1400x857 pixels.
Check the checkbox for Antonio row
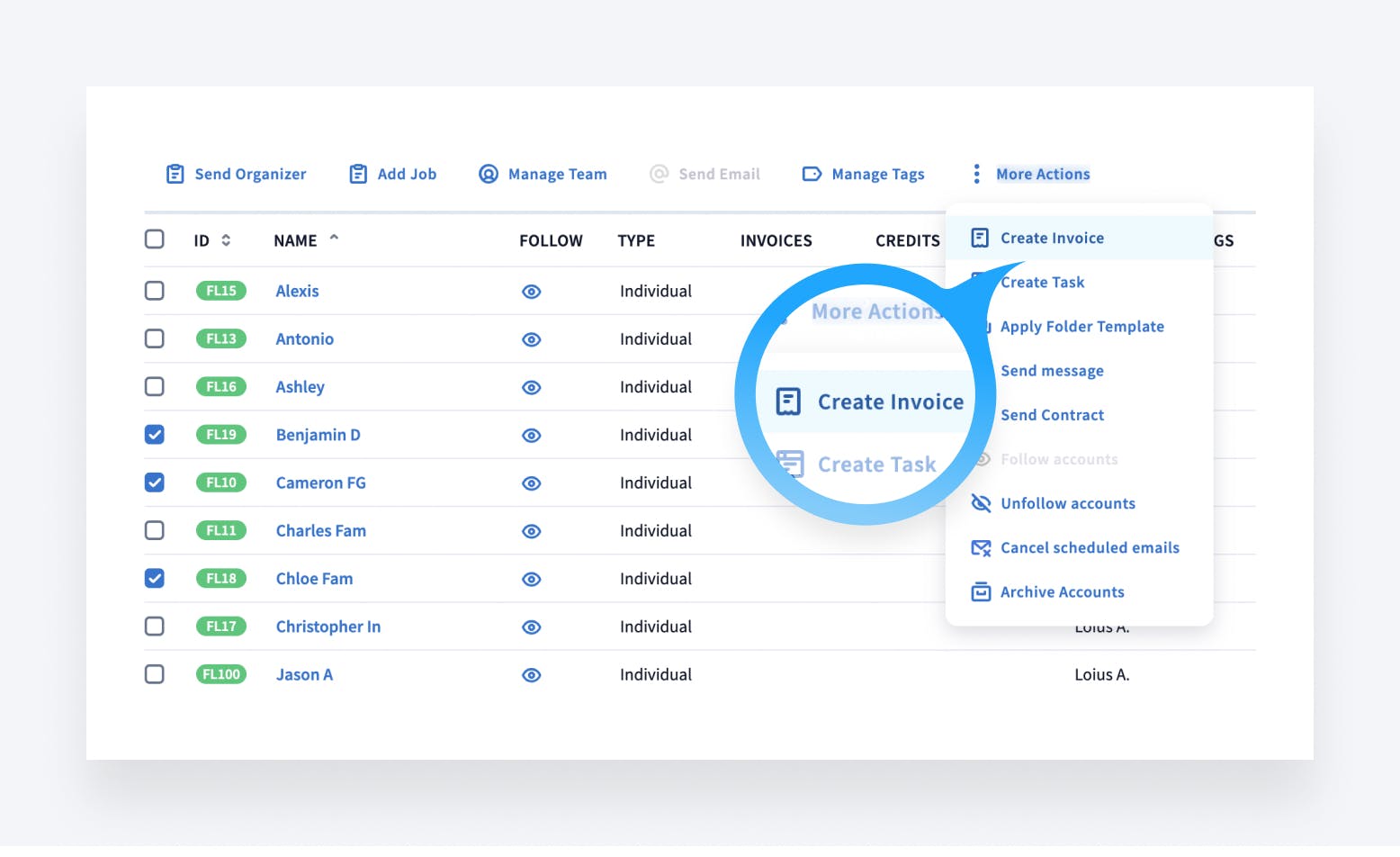[x=155, y=338]
